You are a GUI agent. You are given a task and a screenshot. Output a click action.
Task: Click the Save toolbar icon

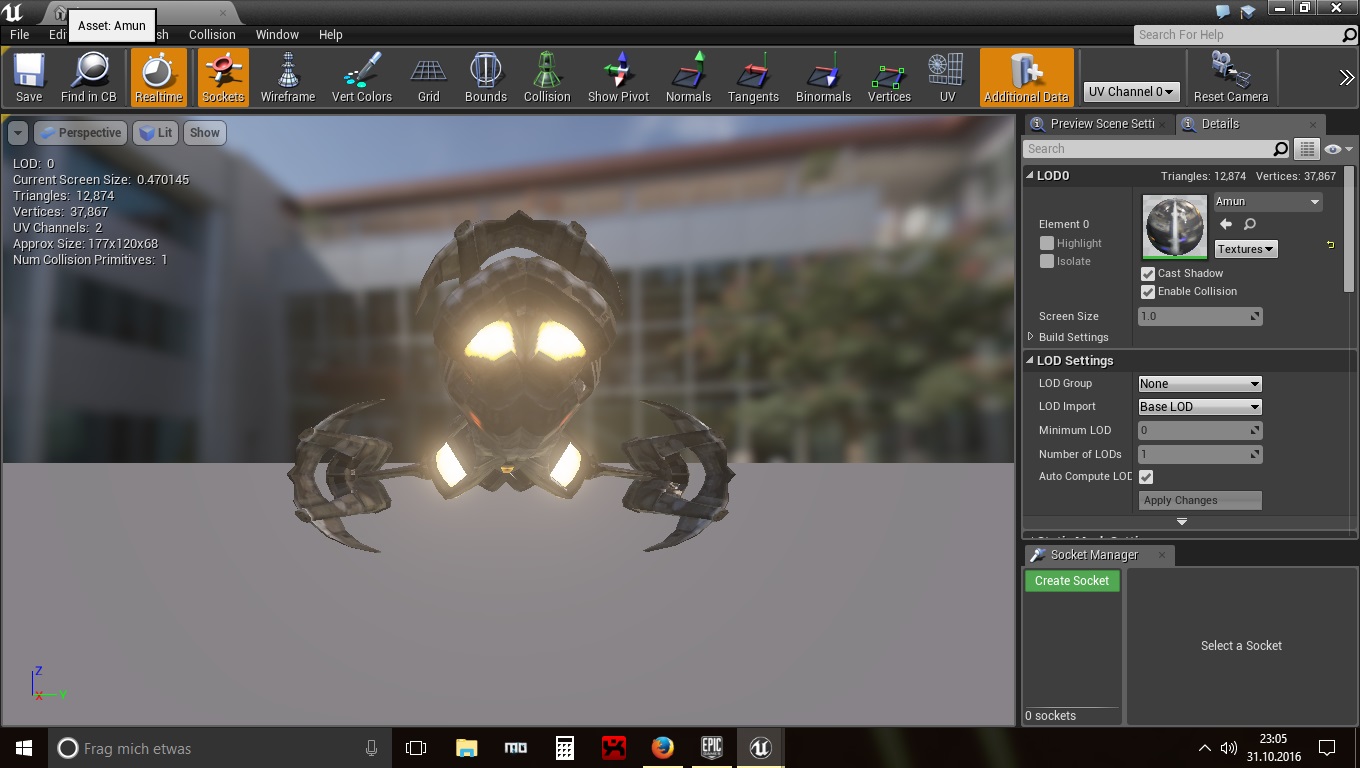[x=29, y=77]
